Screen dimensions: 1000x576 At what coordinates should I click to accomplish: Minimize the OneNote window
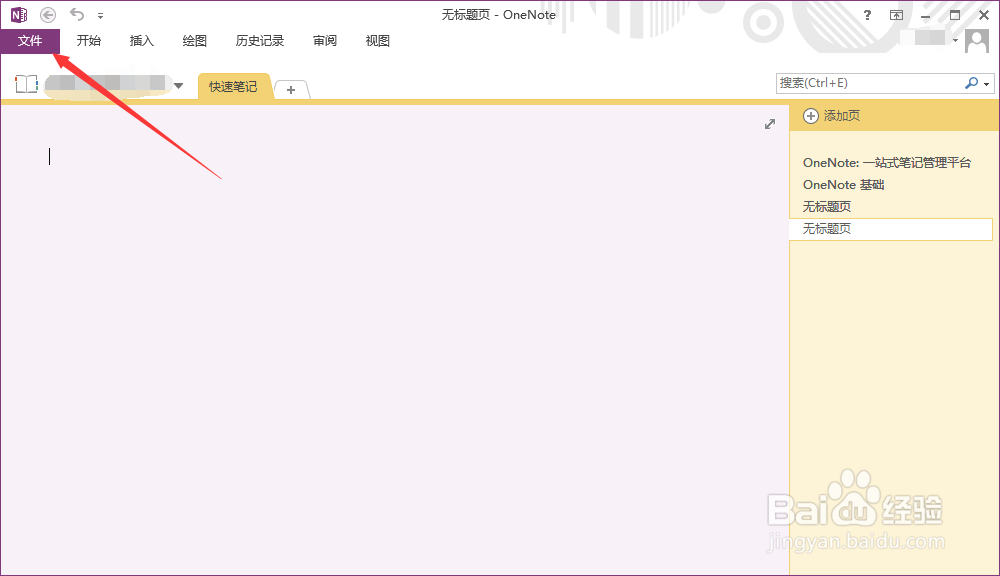point(925,15)
